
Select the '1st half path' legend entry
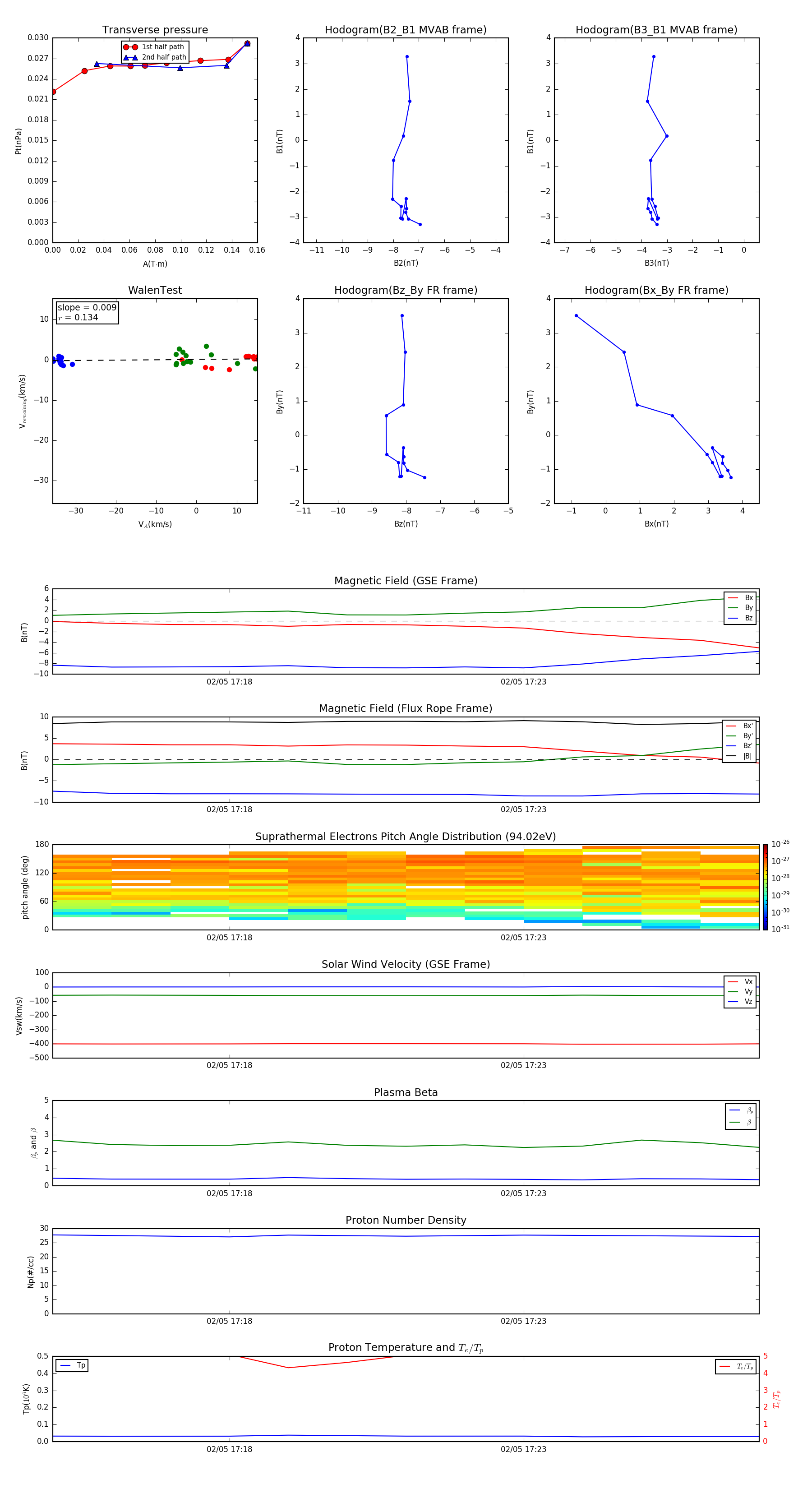(154, 47)
